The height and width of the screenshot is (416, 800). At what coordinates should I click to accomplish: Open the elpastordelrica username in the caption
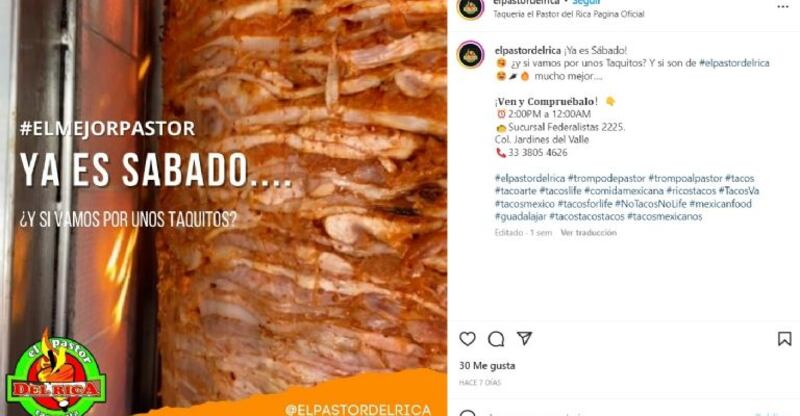pyautogui.click(x=528, y=51)
